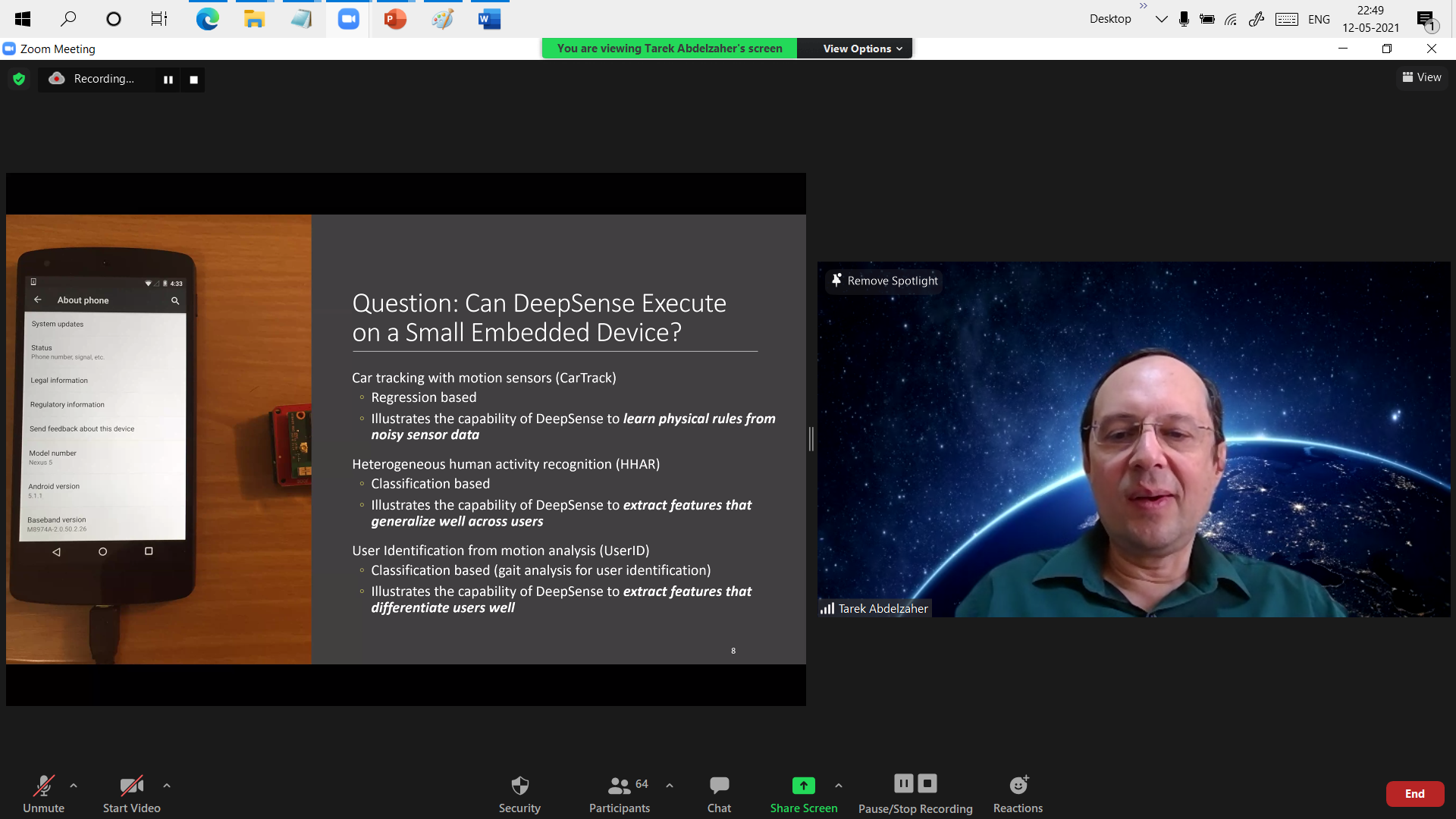The height and width of the screenshot is (819, 1456).
Task: Expand video options arrow next to Start Video
Action: tap(167, 786)
